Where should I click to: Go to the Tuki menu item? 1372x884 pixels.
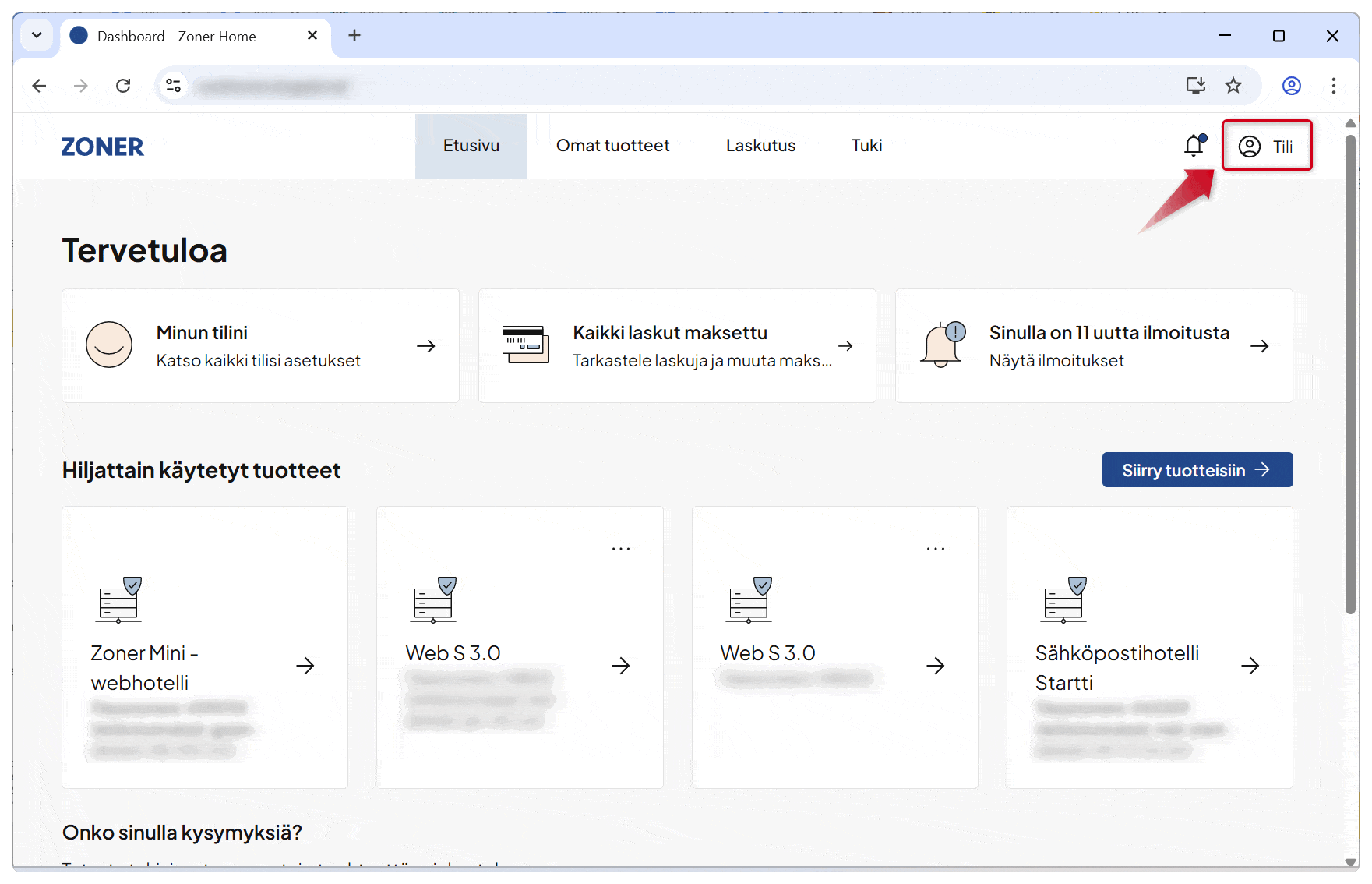866,146
